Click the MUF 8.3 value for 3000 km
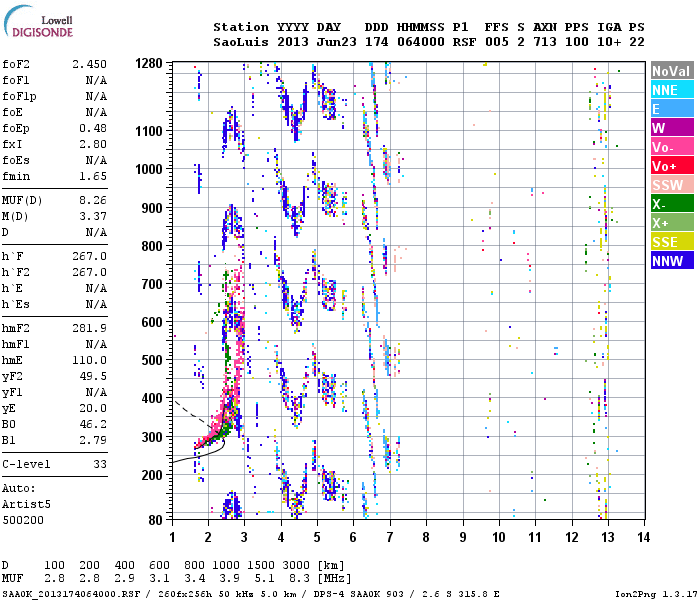 pos(299,579)
